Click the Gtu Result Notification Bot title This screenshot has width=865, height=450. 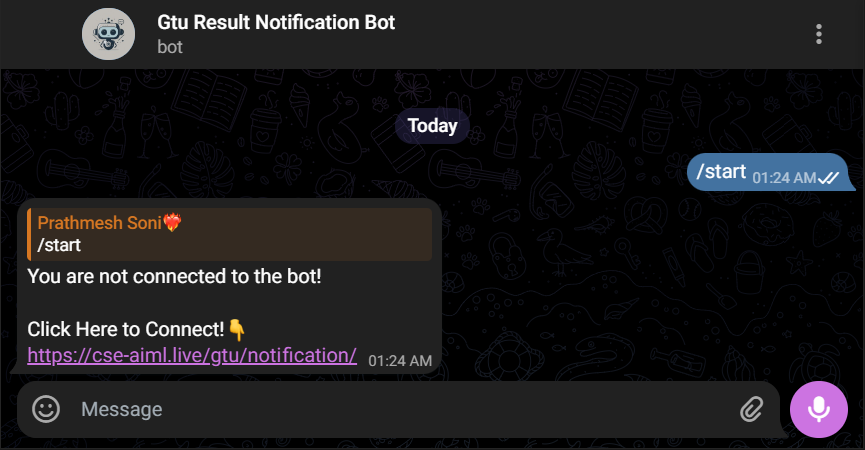276,22
